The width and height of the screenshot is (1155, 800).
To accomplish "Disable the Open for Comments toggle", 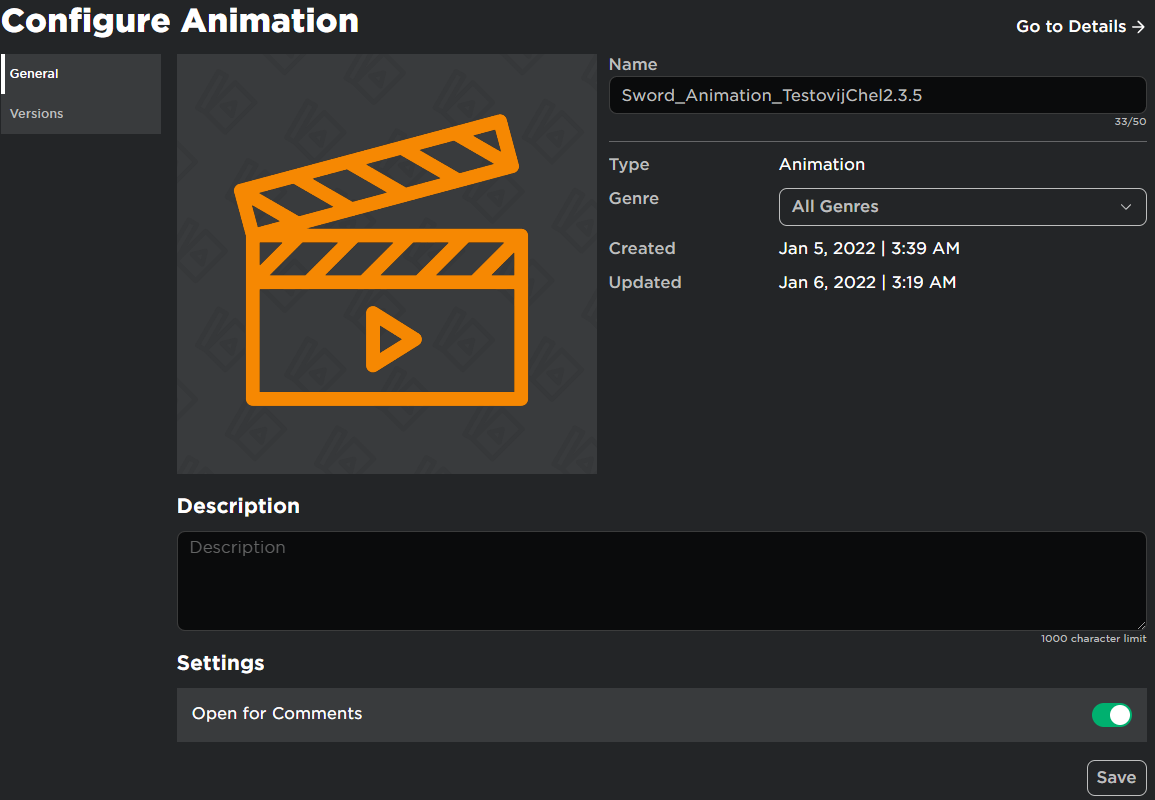I will [1111, 715].
